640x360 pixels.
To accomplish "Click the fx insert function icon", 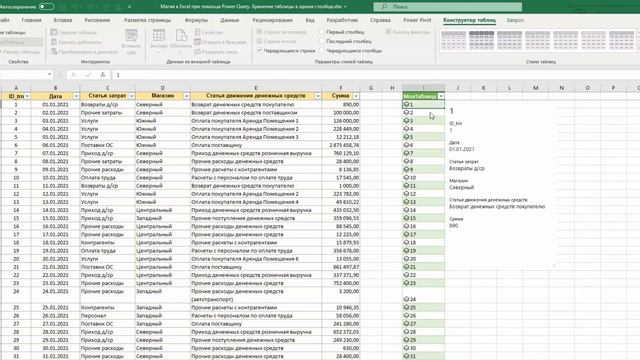I will click(103, 75).
